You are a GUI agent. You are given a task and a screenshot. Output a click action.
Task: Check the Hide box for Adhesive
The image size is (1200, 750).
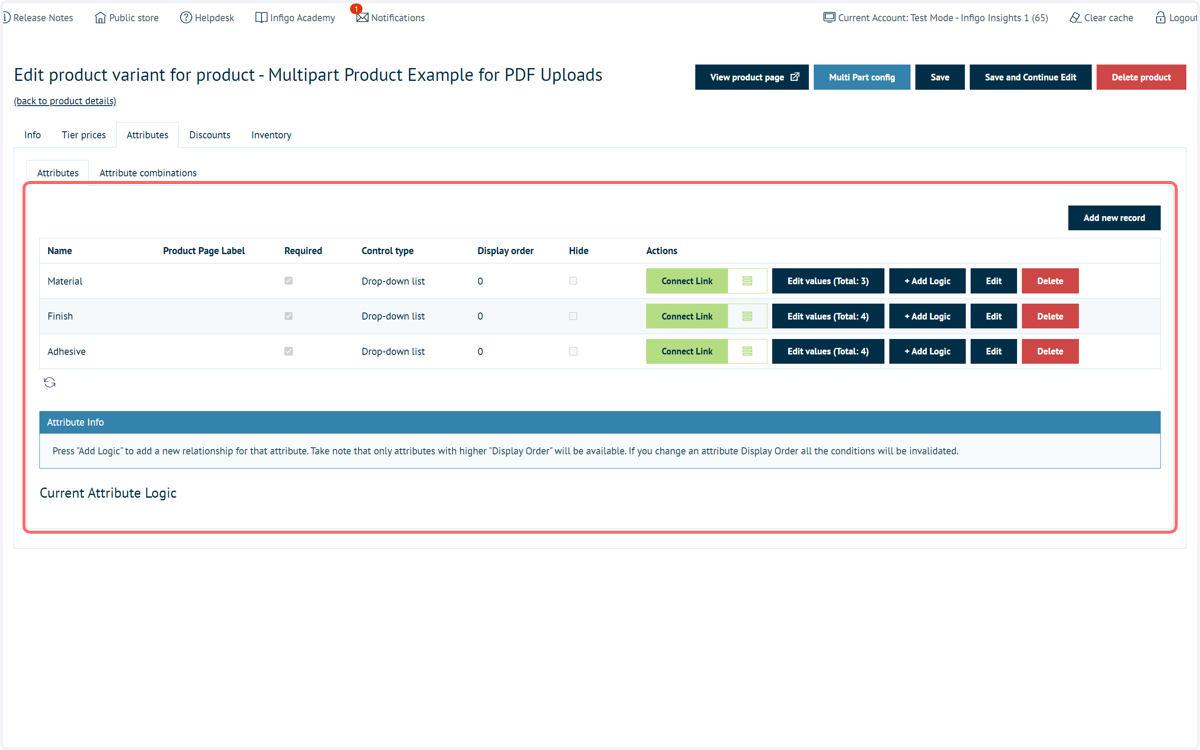[573, 351]
